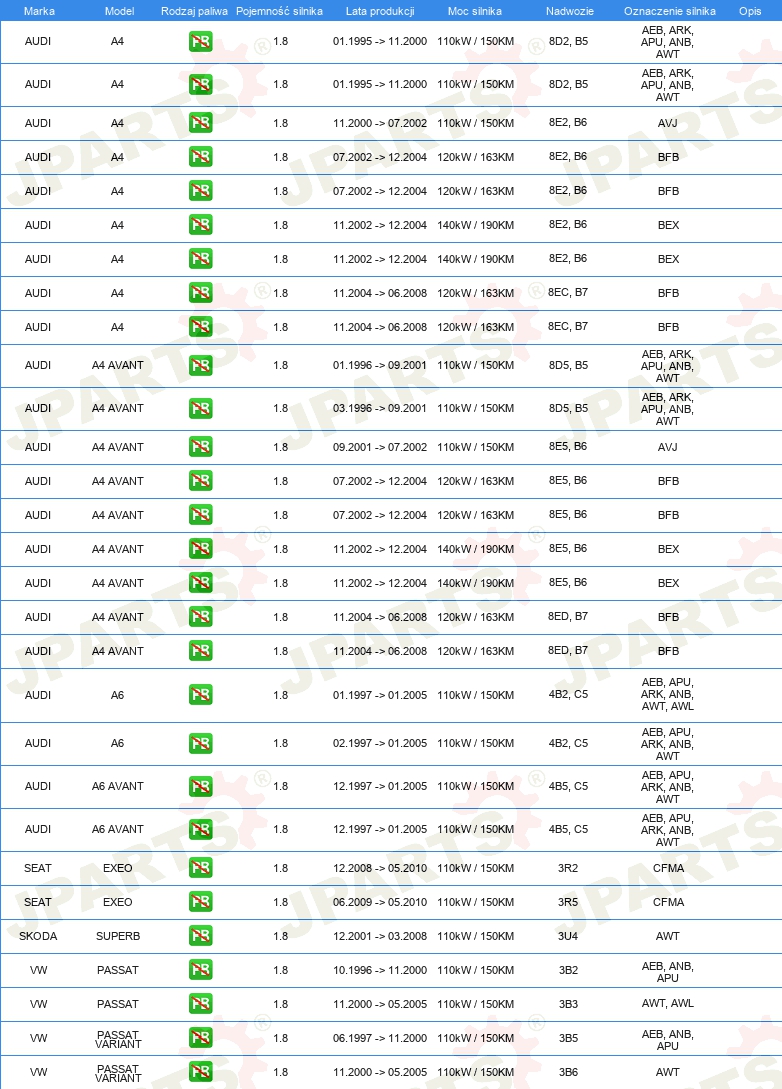Select the AWT engine code in the Skoda Superb row
Viewport: 782px width, 1089px height.
(667, 936)
